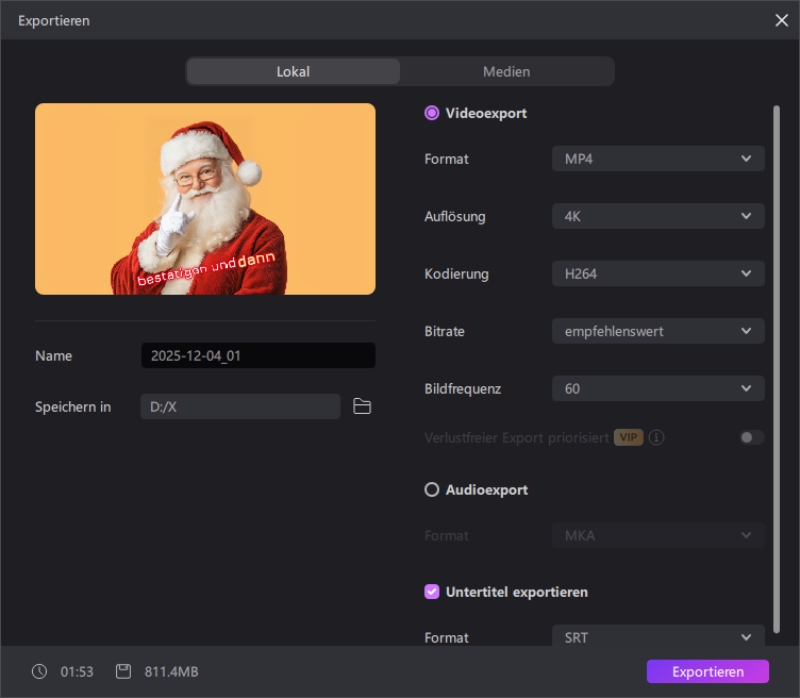Open the subtitle Format dropdown showing SRT
This screenshot has height=698, width=800.
(658, 637)
